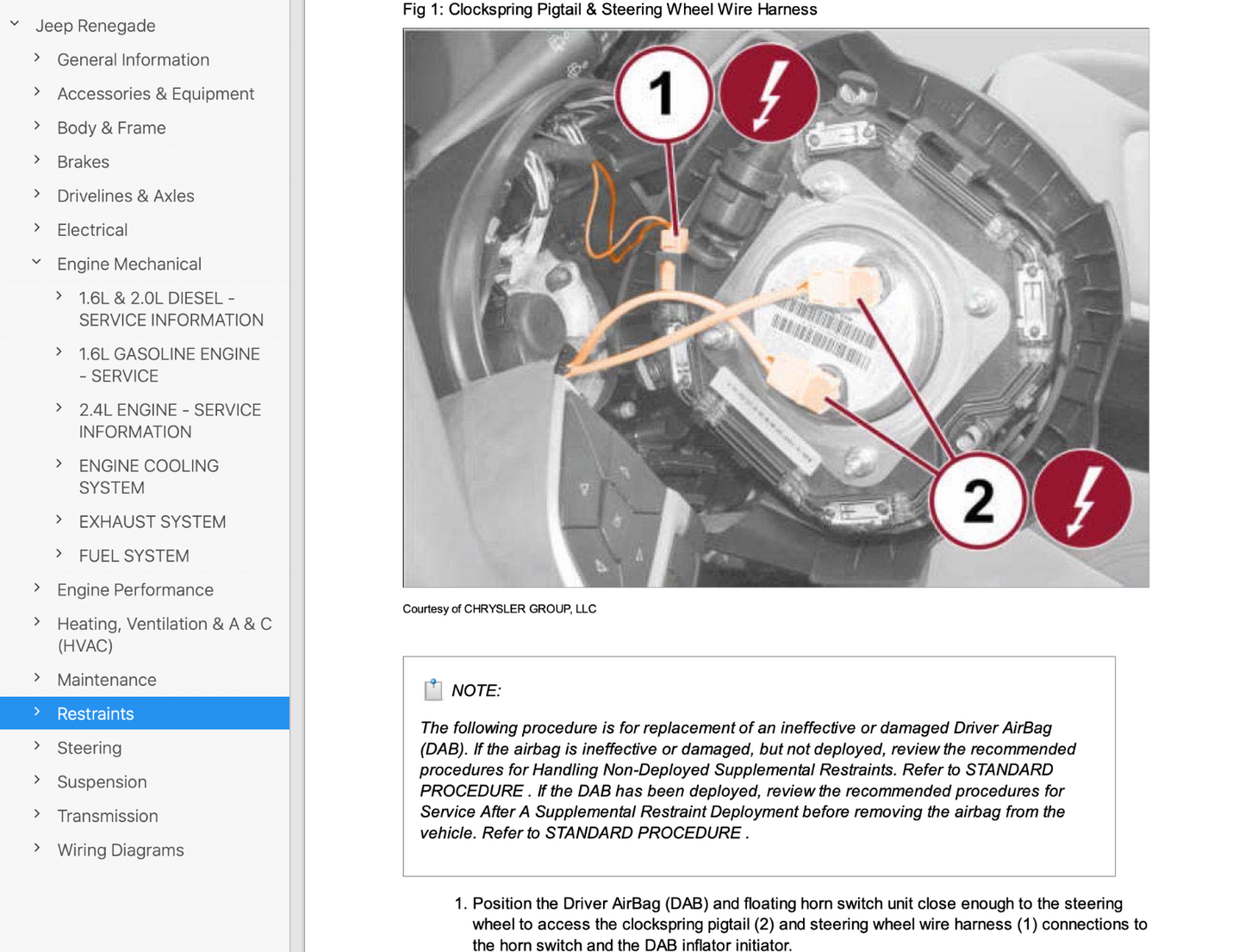Select Exhaust System in the tree
1245x952 pixels.
[152, 522]
